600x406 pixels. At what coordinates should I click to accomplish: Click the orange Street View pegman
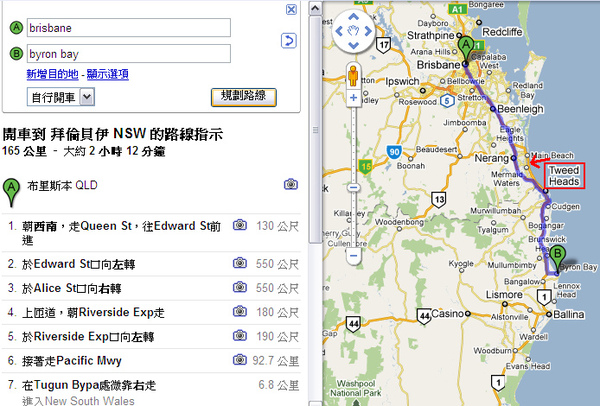[x=353, y=76]
